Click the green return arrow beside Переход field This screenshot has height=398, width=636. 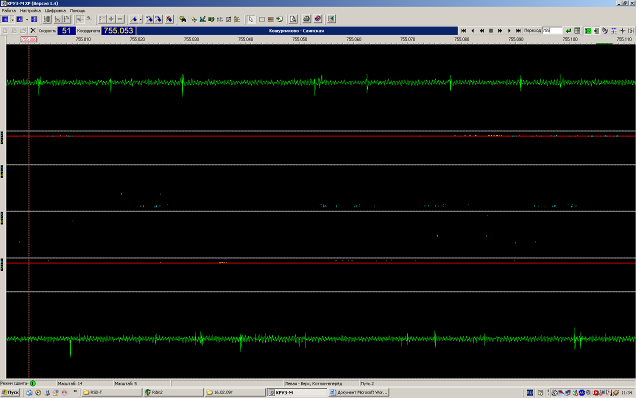568,30
